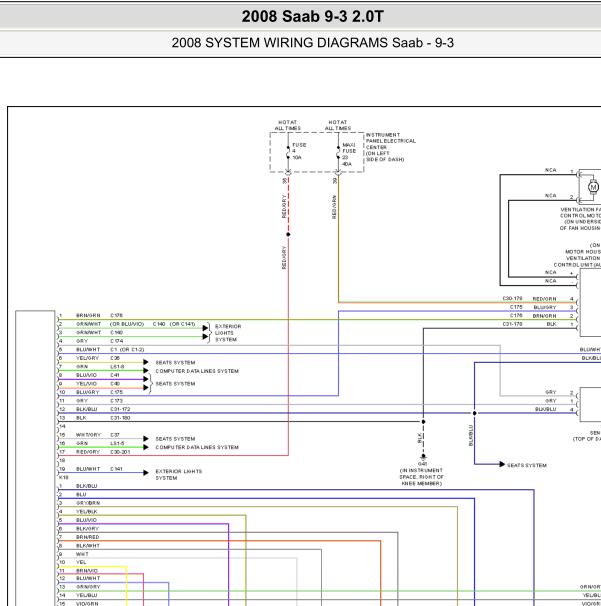Click the EXTERIOR LIGHTS SYSTEM label near the bracket
Screen dimensions: 601x606
tap(228, 333)
